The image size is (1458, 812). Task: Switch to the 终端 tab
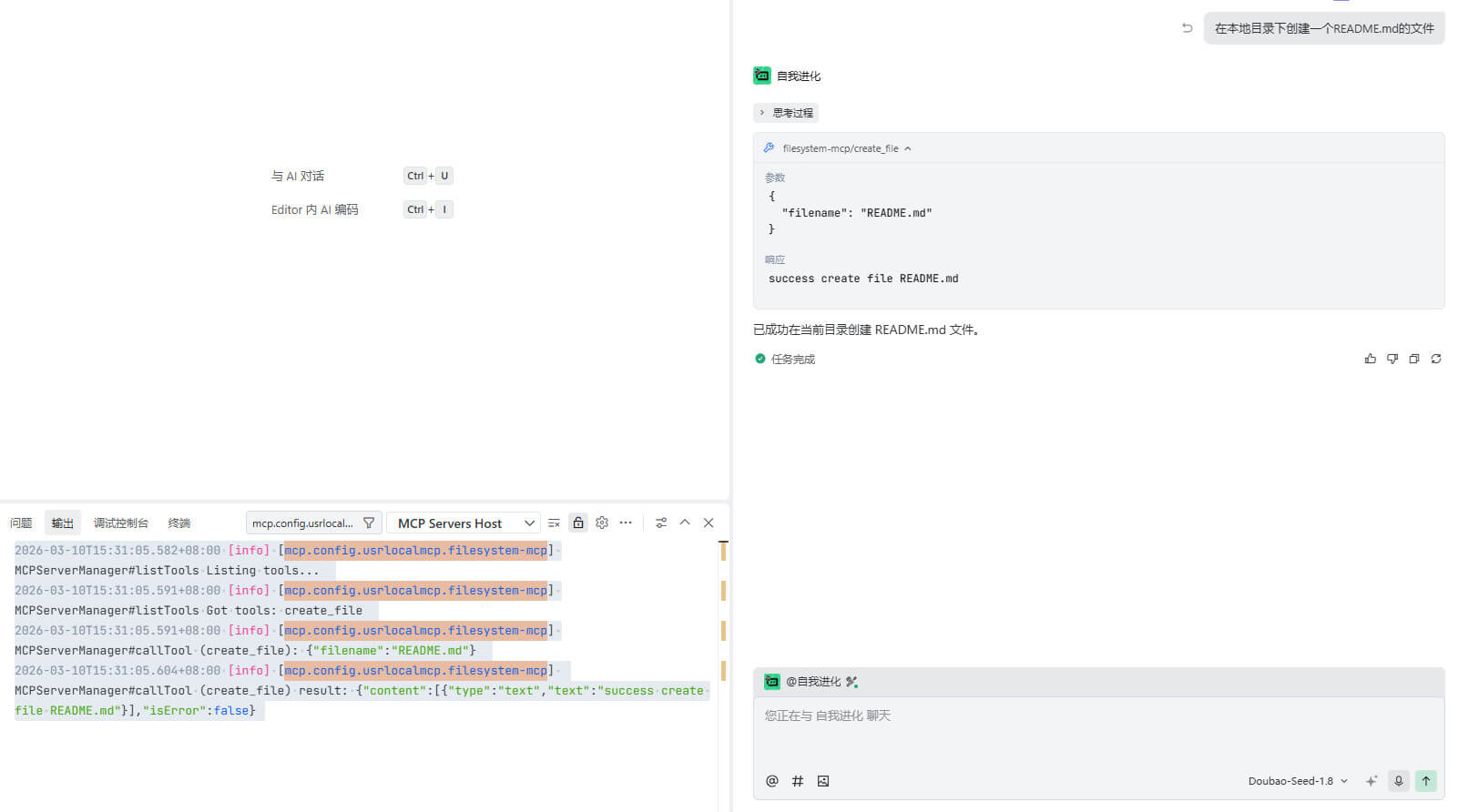click(179, 523)
